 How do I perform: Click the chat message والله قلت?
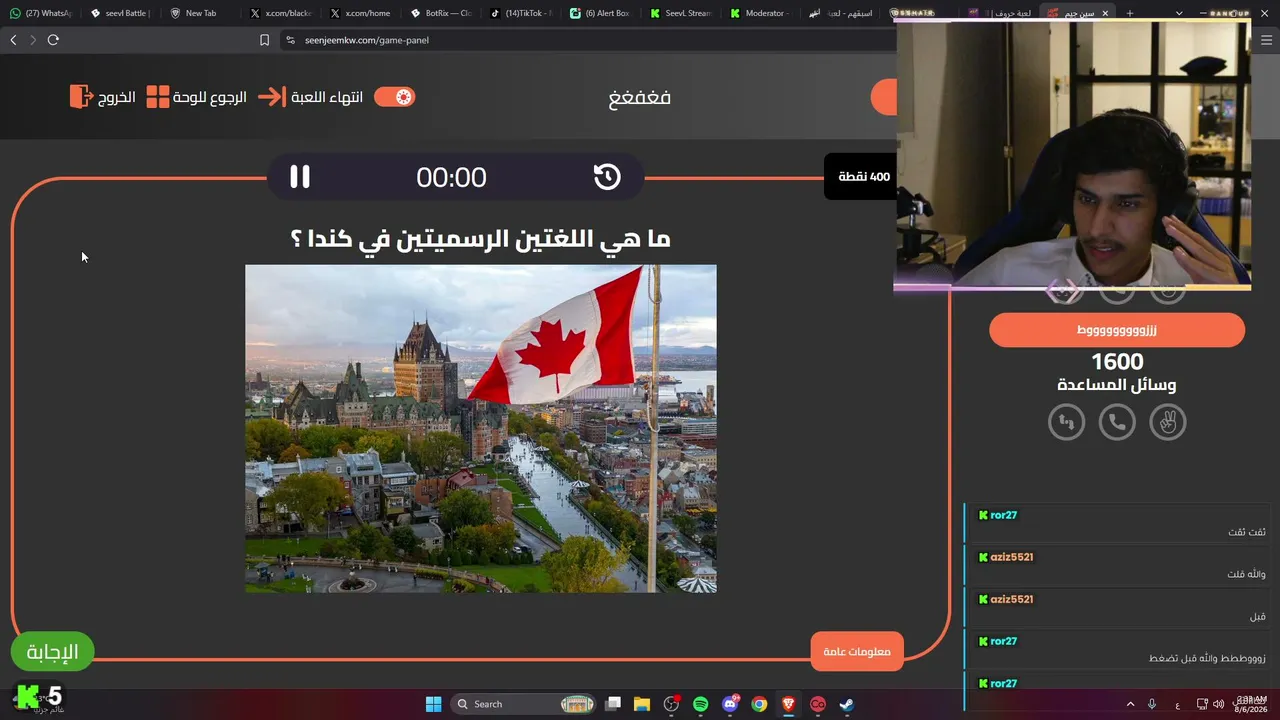1246,574
